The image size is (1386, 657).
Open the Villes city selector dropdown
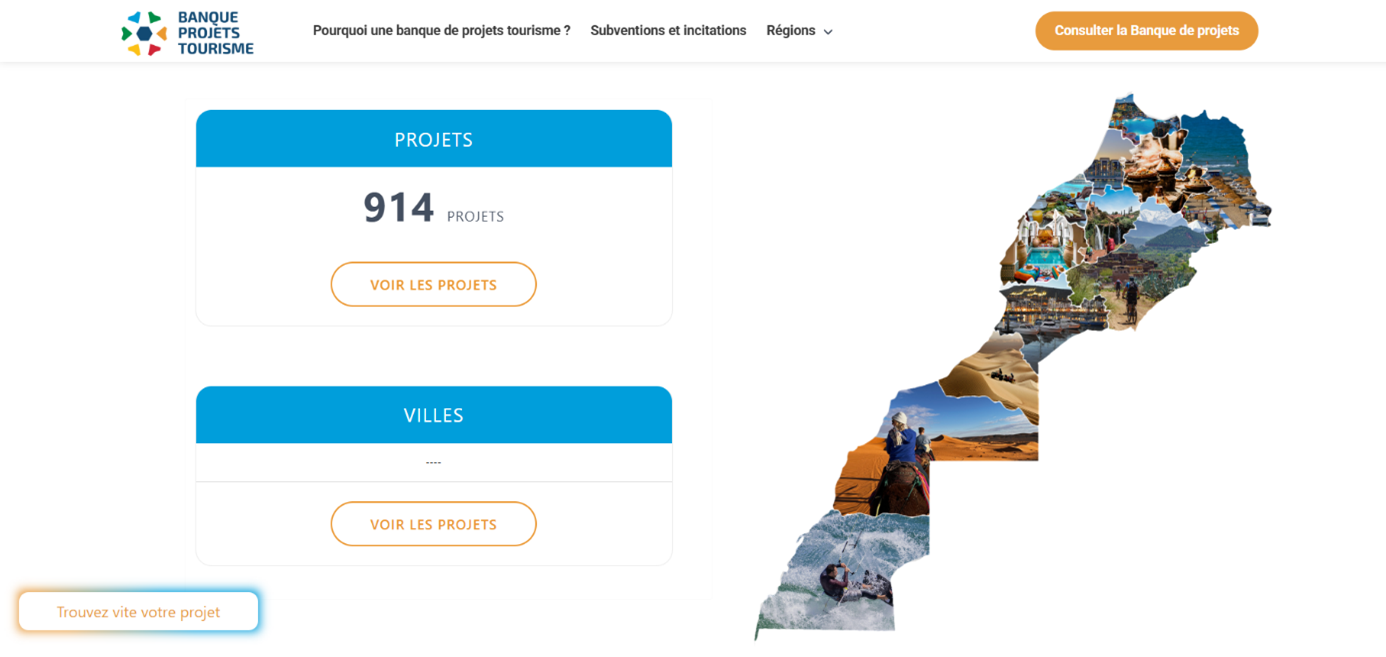[x=433, y=462]
